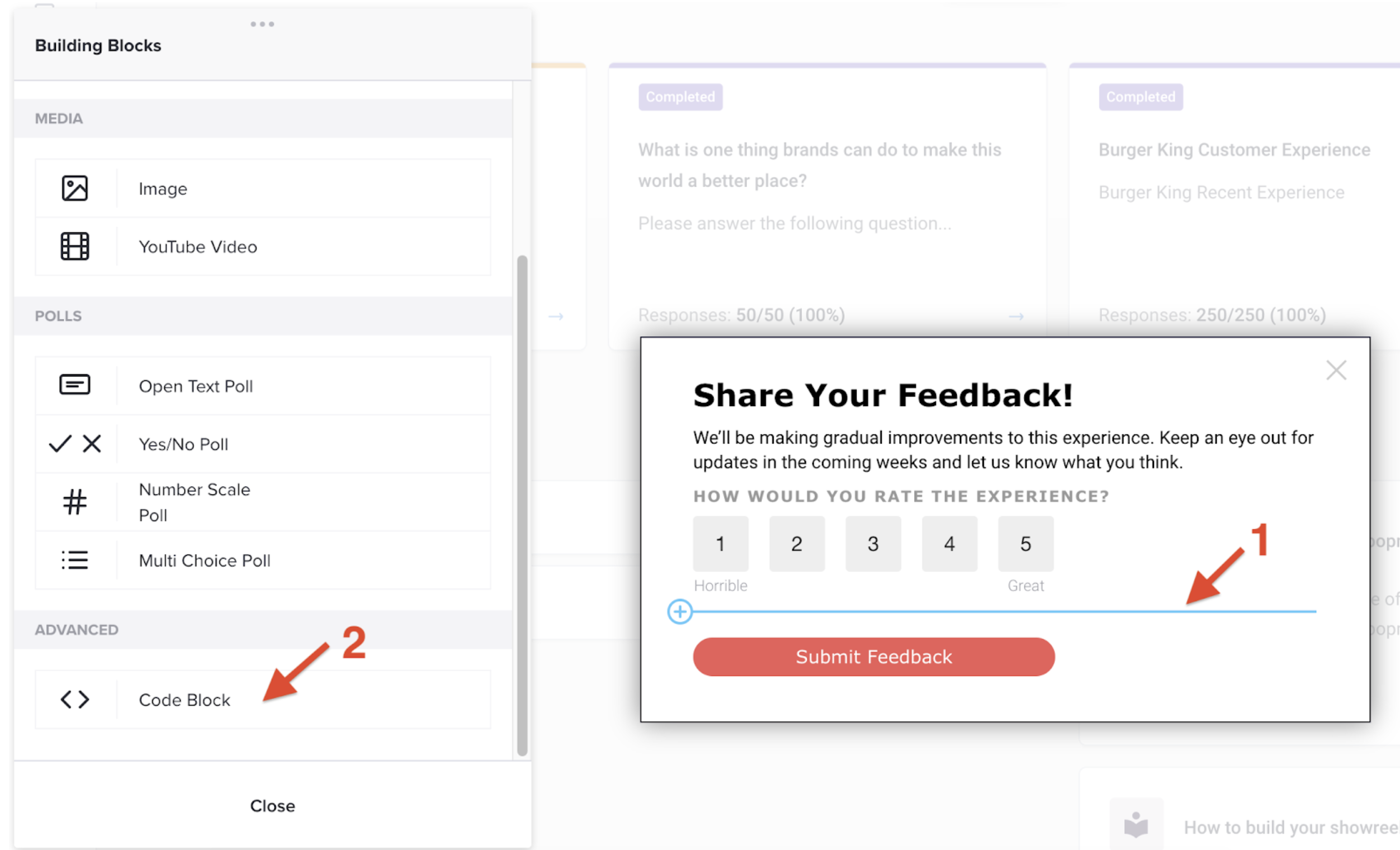Viewport: 1400px width, 850px height.
Task: Select the Code Block angle brackets icon
Action: (x=74, y=700)
